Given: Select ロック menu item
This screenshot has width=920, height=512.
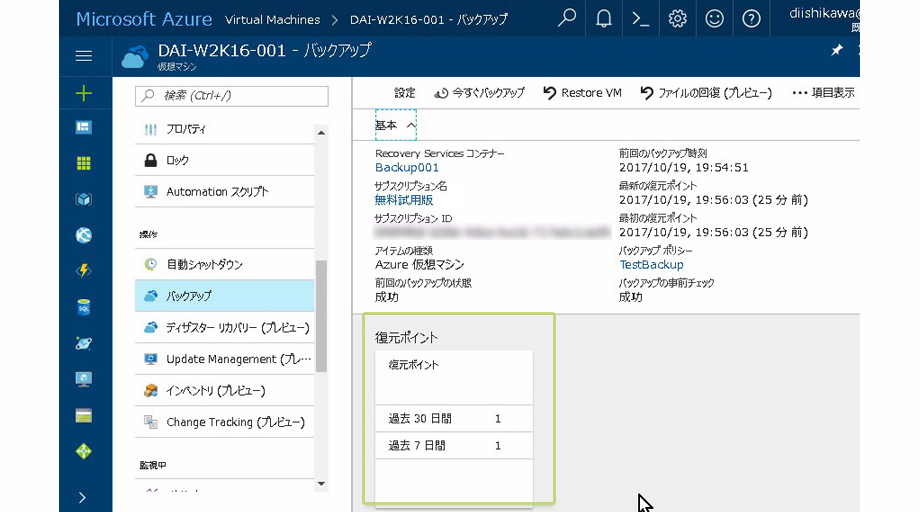Looking at the screenshot, I should pos(225,160).
